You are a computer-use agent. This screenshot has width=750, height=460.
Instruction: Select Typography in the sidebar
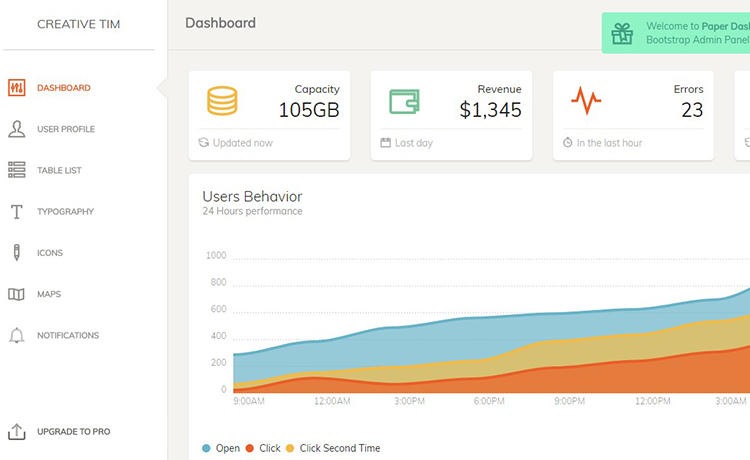(66, 211)
